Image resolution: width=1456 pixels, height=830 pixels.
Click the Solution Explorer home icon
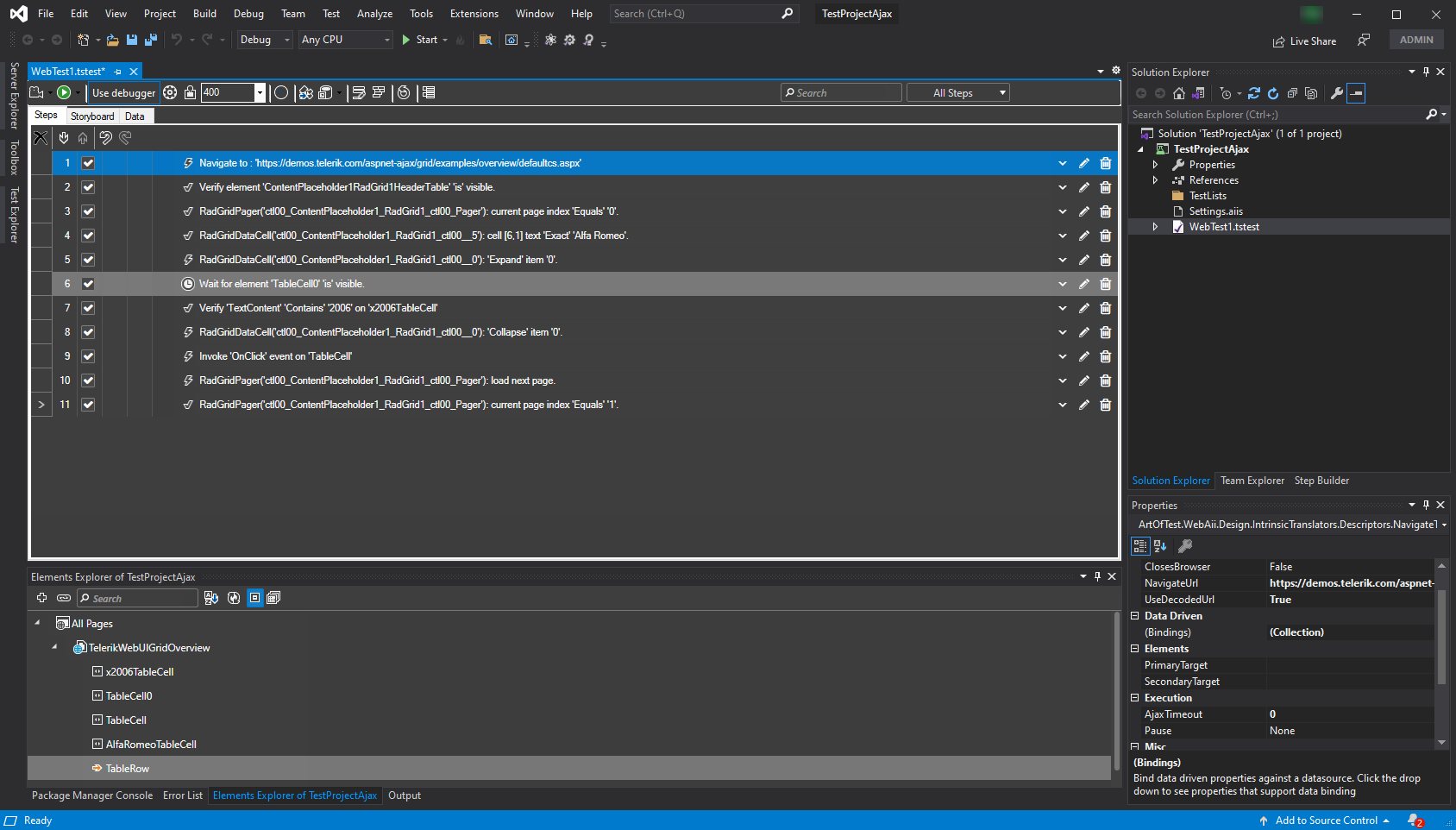click(1178, 93)
